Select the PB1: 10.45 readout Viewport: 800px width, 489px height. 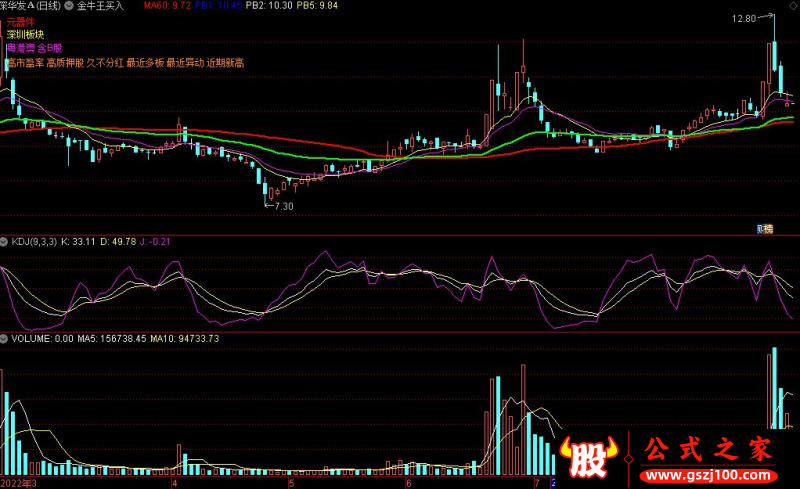tap(218, 6)
